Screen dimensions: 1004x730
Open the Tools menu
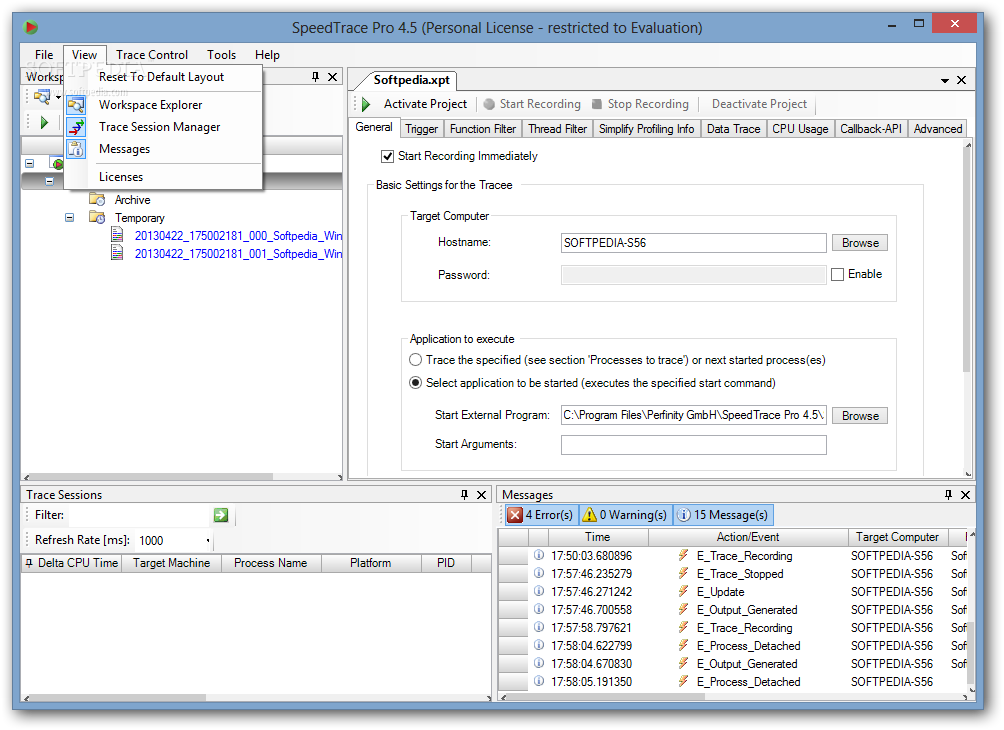pos(222,55)
